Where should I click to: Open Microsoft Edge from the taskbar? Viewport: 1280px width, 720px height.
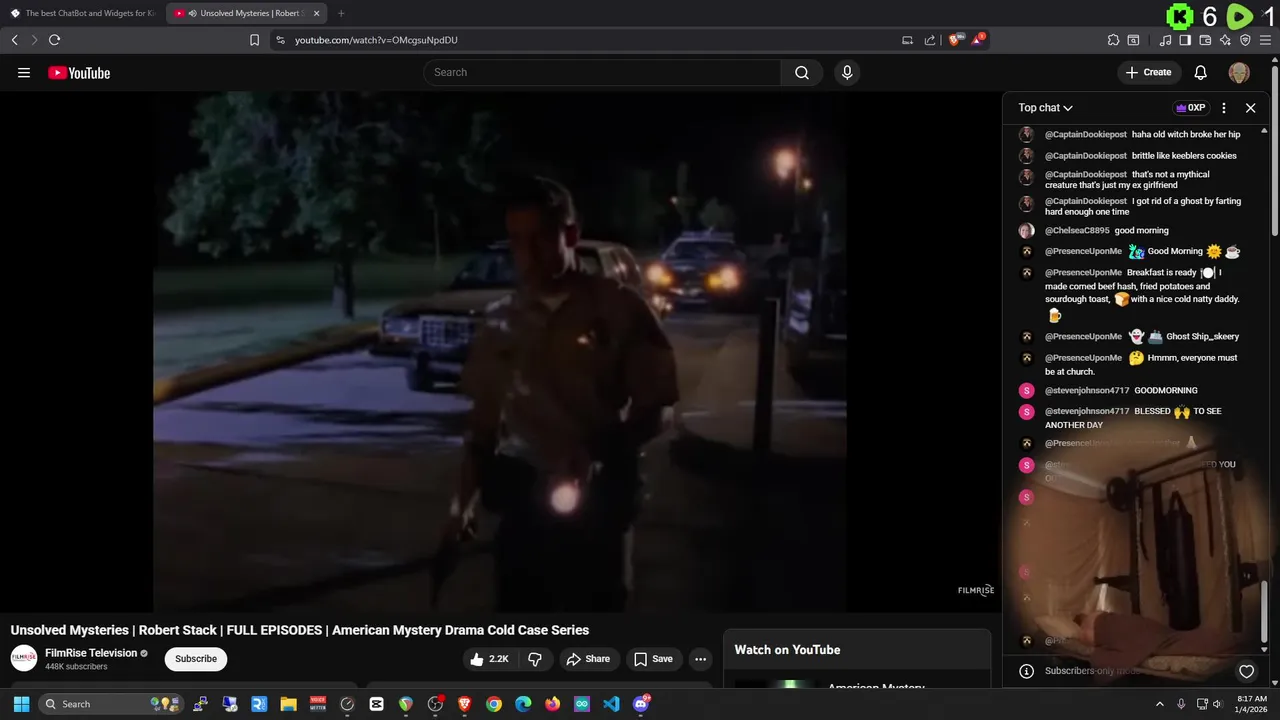(523, 704)
